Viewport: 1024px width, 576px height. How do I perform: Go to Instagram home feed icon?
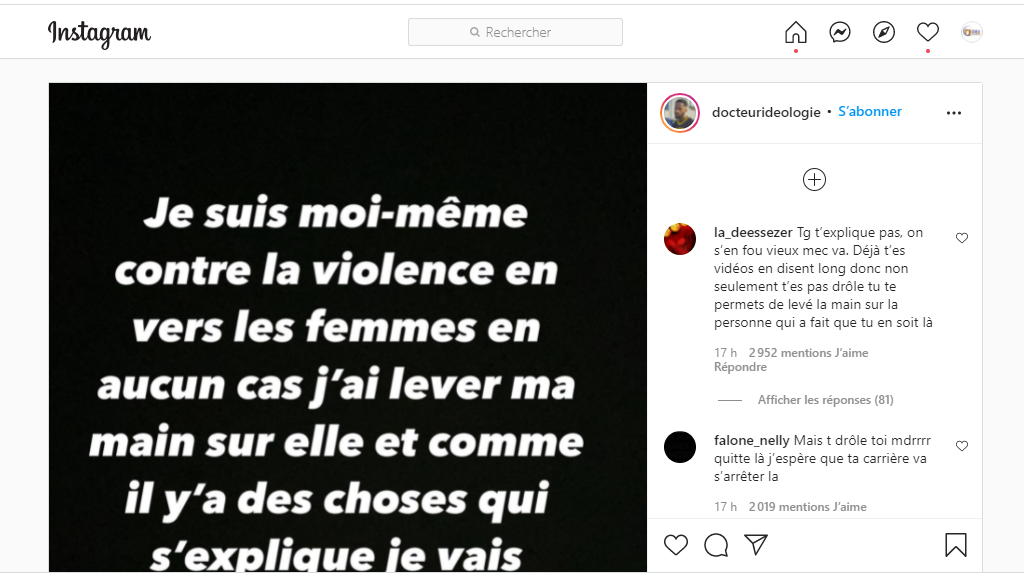(x=795, y=32)
